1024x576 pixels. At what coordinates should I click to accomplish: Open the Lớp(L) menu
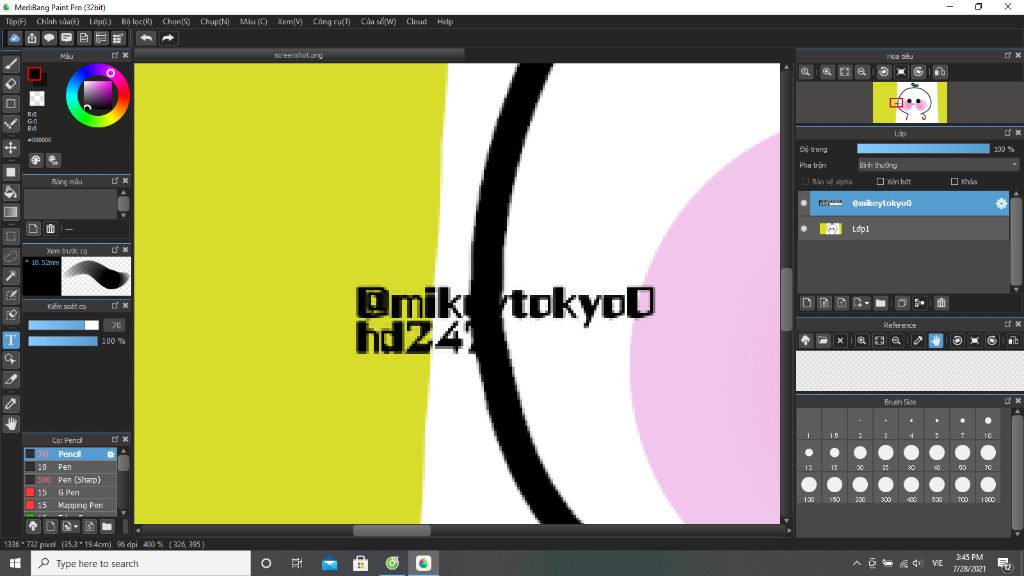pos(100,22)
